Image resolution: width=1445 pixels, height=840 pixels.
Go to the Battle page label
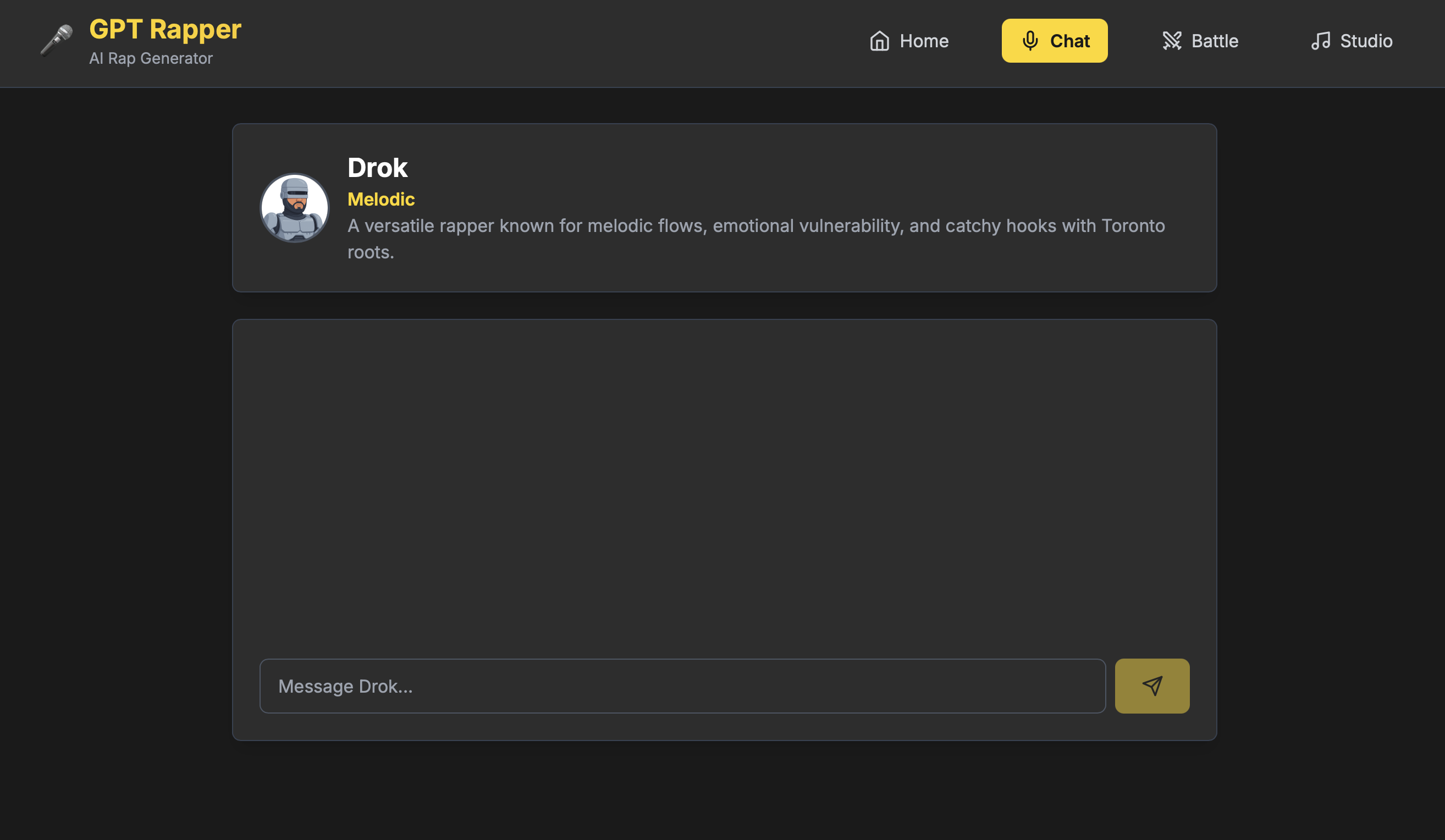tap(1215, 41)
